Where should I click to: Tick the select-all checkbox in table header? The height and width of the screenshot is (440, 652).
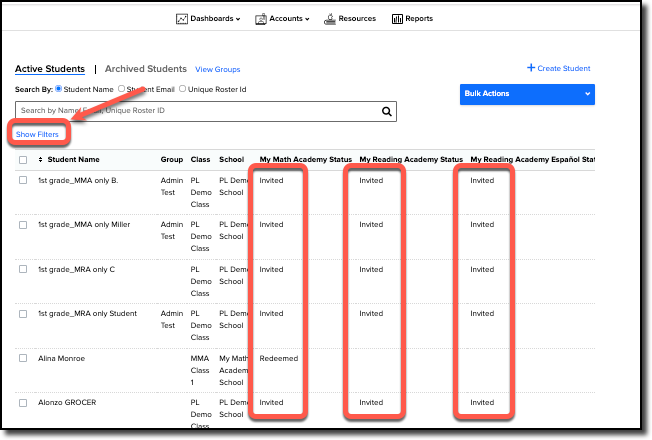(x=23, y=160)
